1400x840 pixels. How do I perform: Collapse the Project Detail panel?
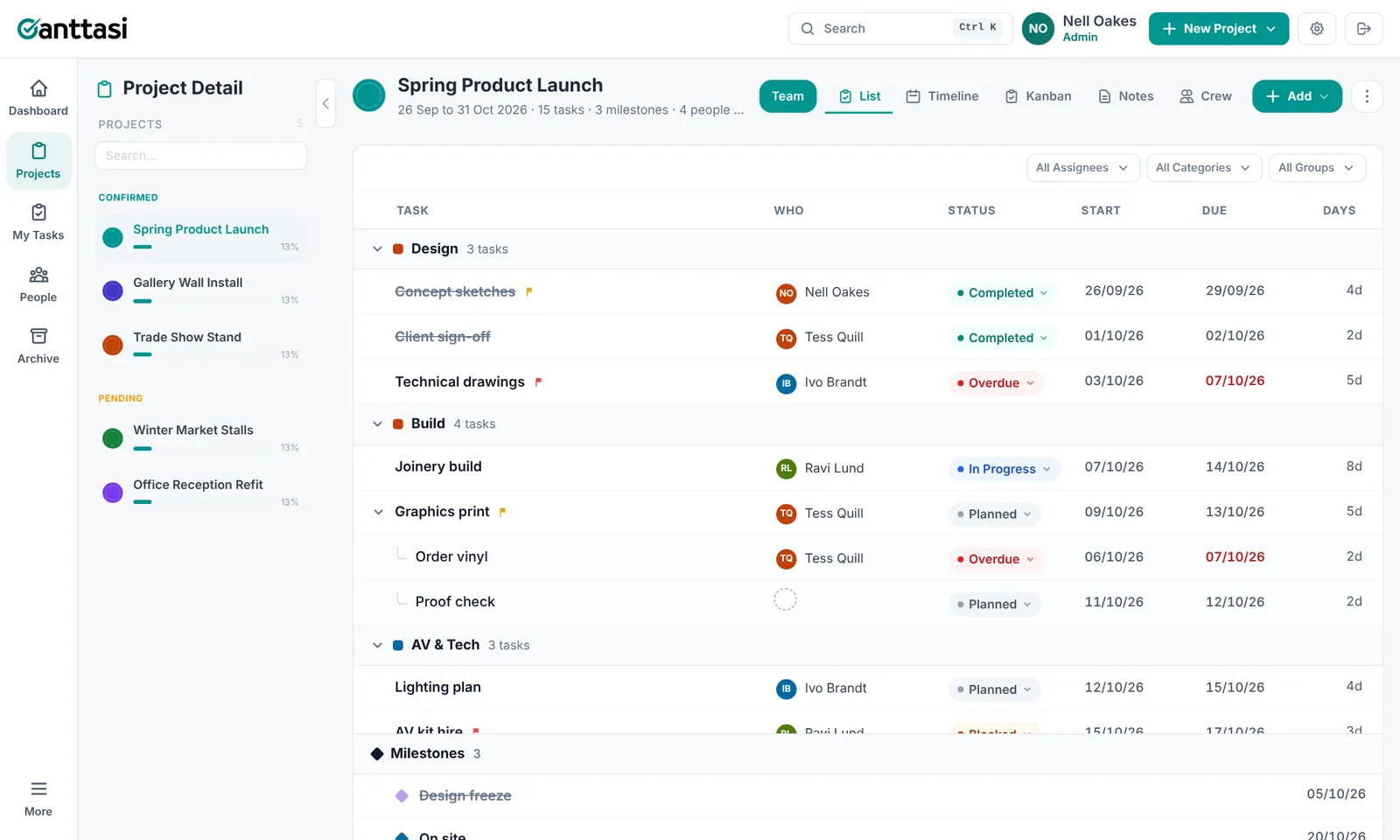click(x=325, y=103)
